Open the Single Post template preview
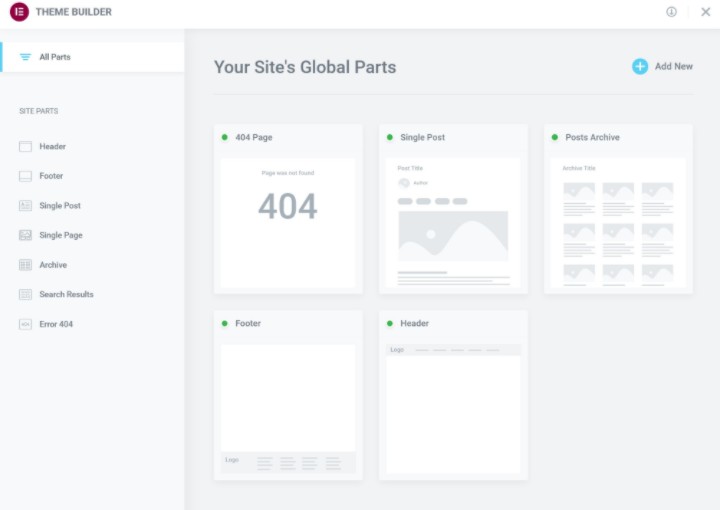Image resolution: width=720 pixels, height=510 pixels. (x=453, y=222)
